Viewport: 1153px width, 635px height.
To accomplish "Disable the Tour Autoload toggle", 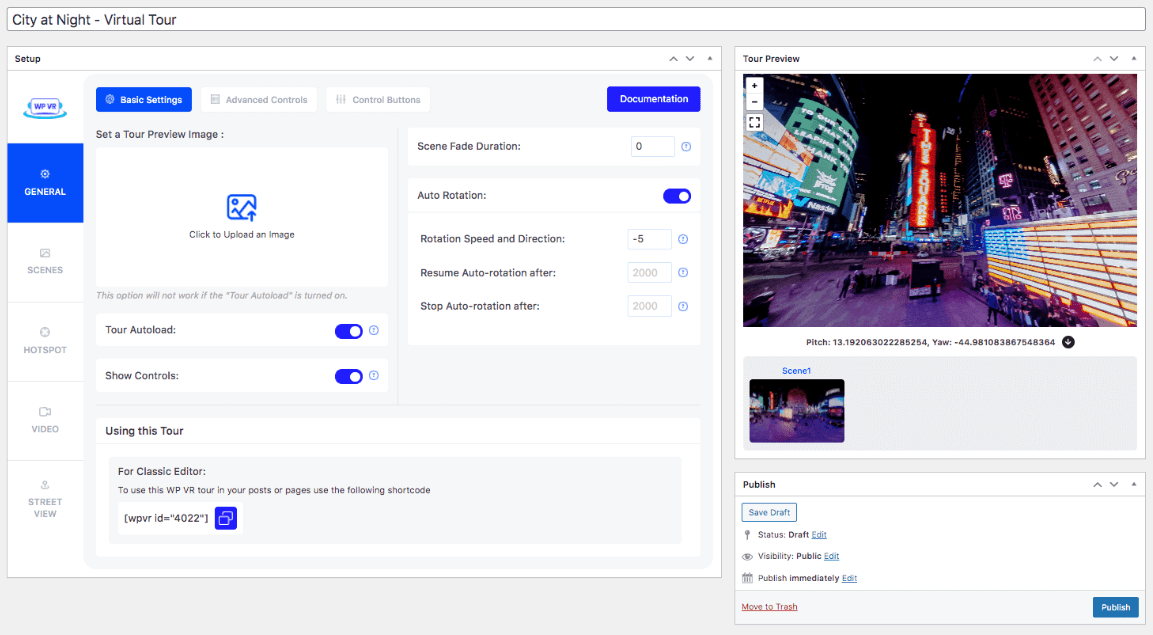I will click(350, 330).
